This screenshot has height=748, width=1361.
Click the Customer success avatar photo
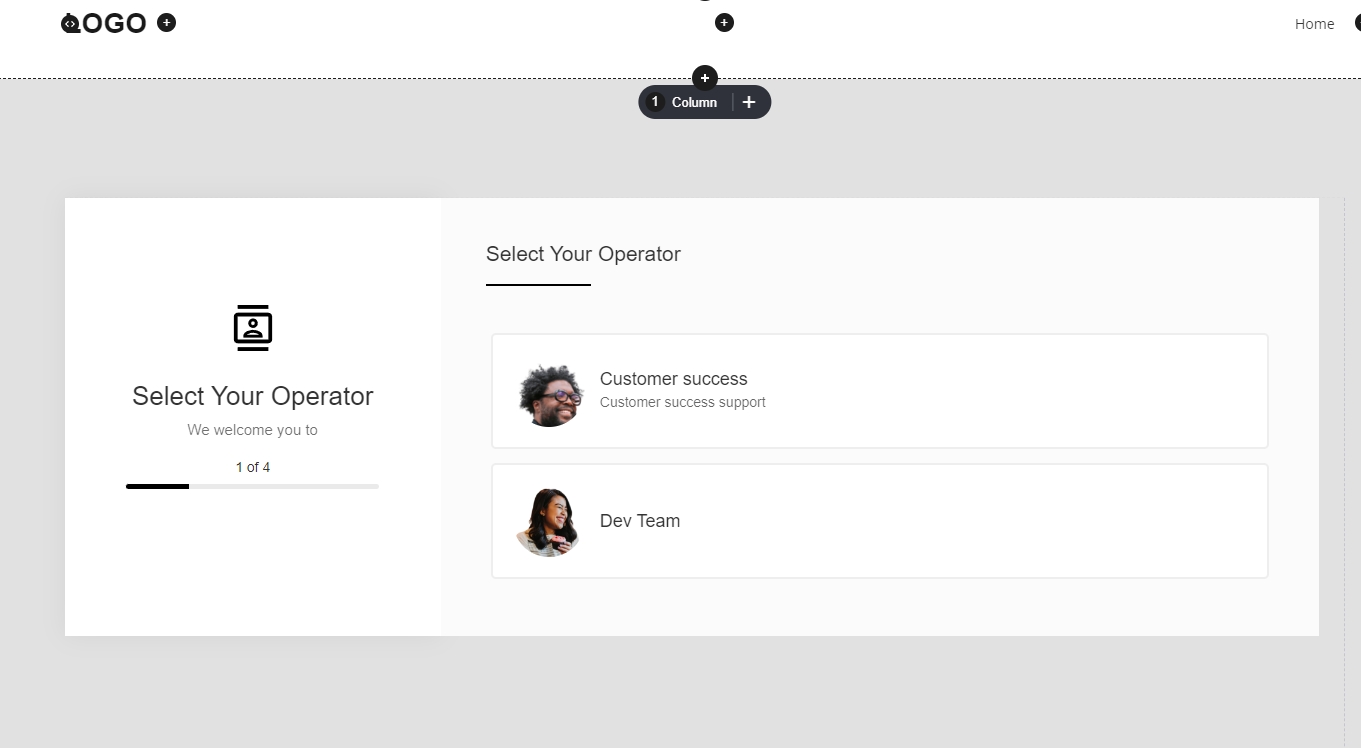550,395
